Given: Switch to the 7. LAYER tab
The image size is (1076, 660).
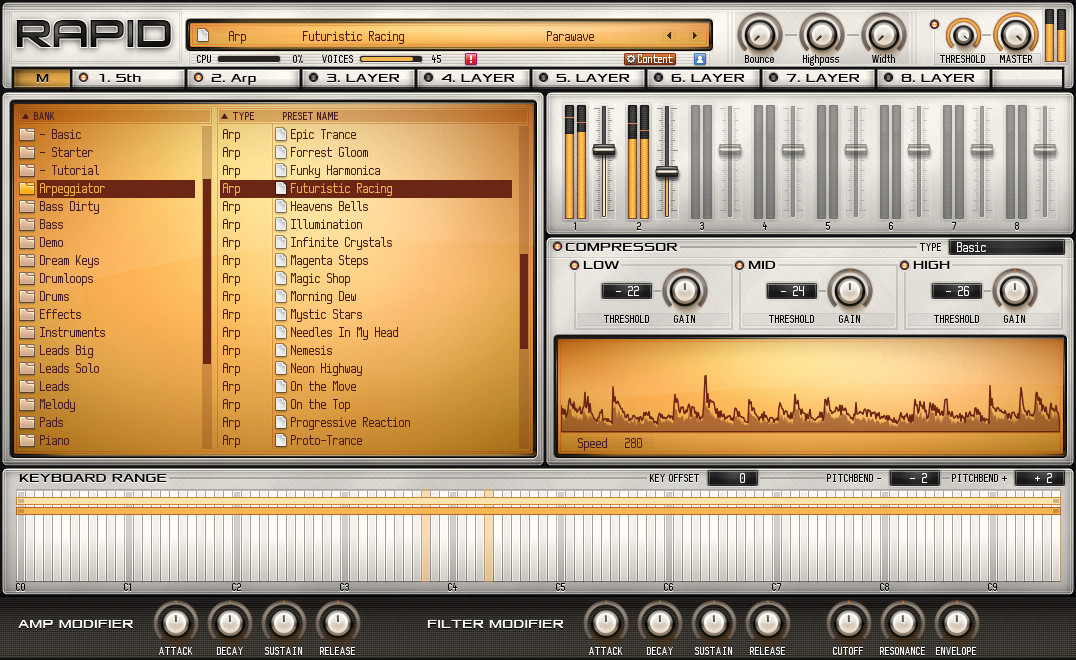Looking at the screenshot, I should click(819, 78).
